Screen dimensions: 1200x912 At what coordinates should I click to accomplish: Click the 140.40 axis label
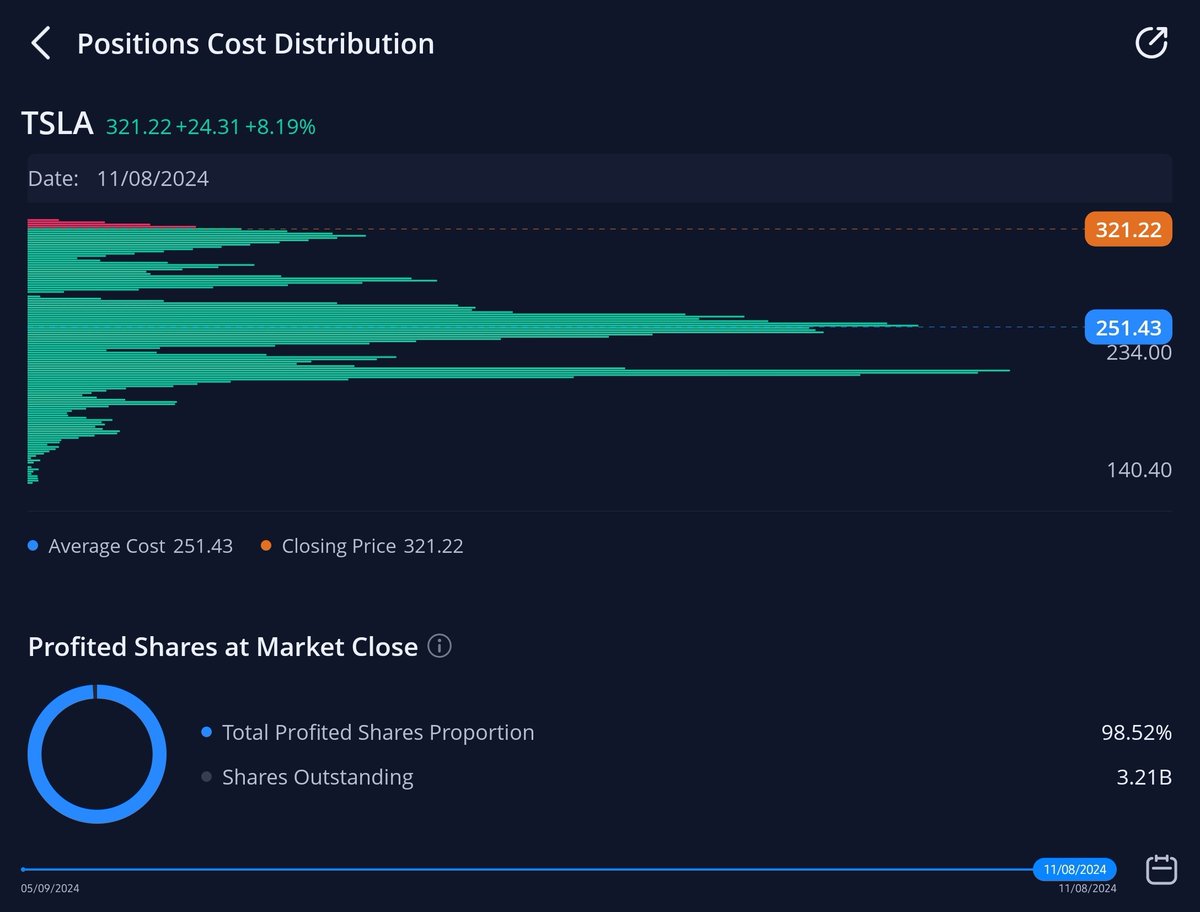point(1138,470)
